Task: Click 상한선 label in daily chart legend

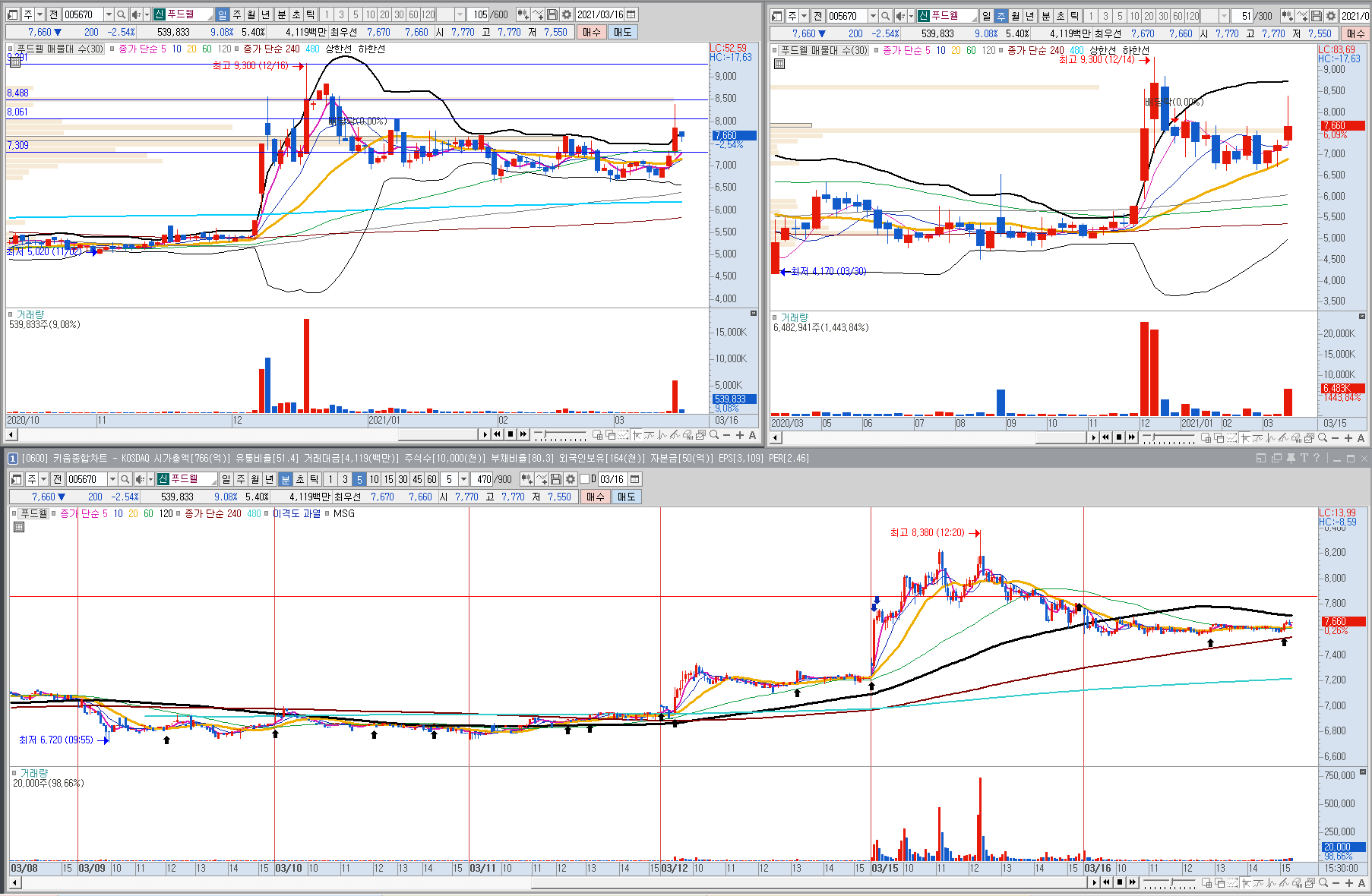Action: coord(338,49)
